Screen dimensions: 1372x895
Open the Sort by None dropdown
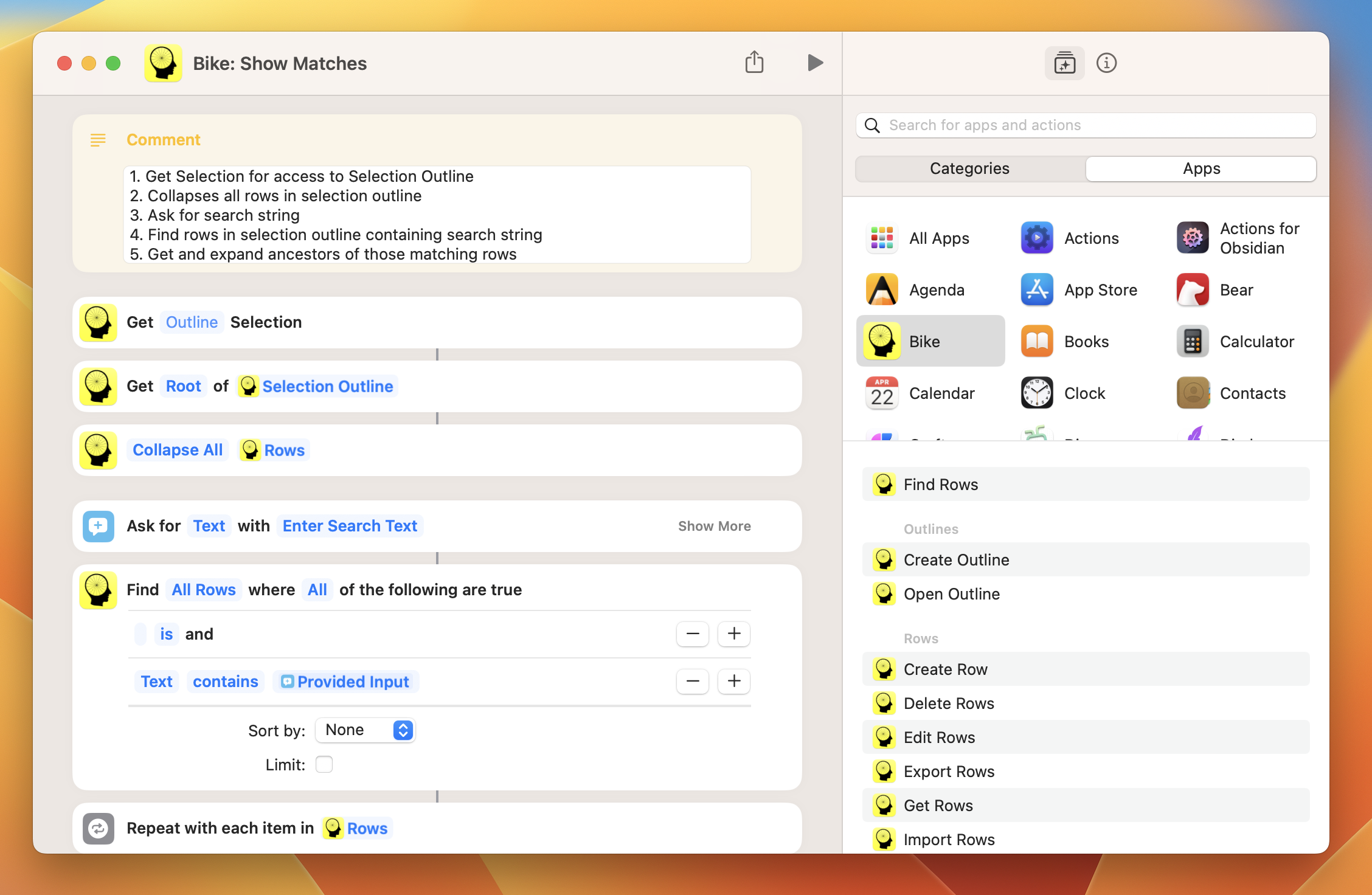coord(365,730)
